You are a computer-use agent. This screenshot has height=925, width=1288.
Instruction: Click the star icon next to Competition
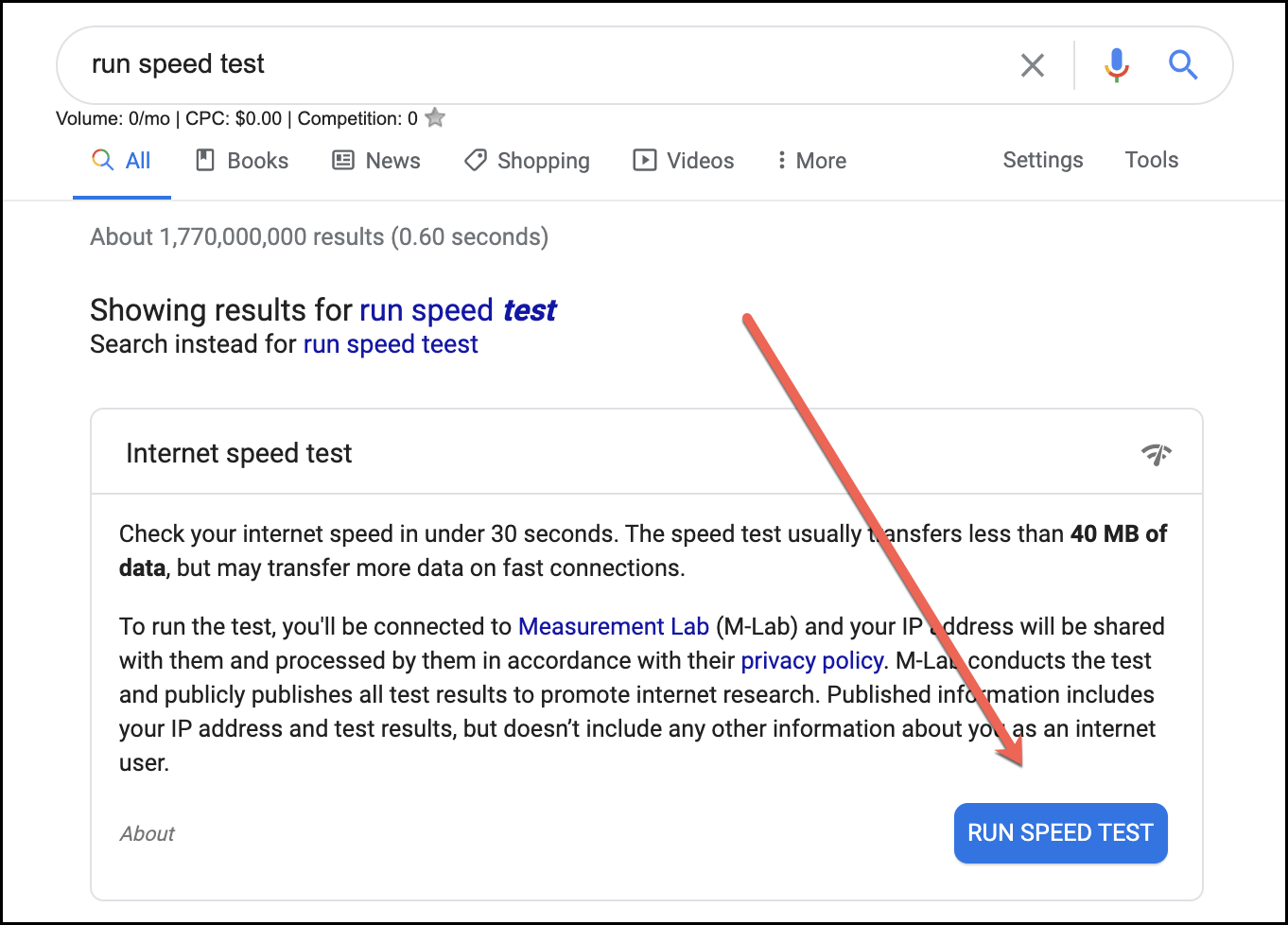tap(435, 118)
